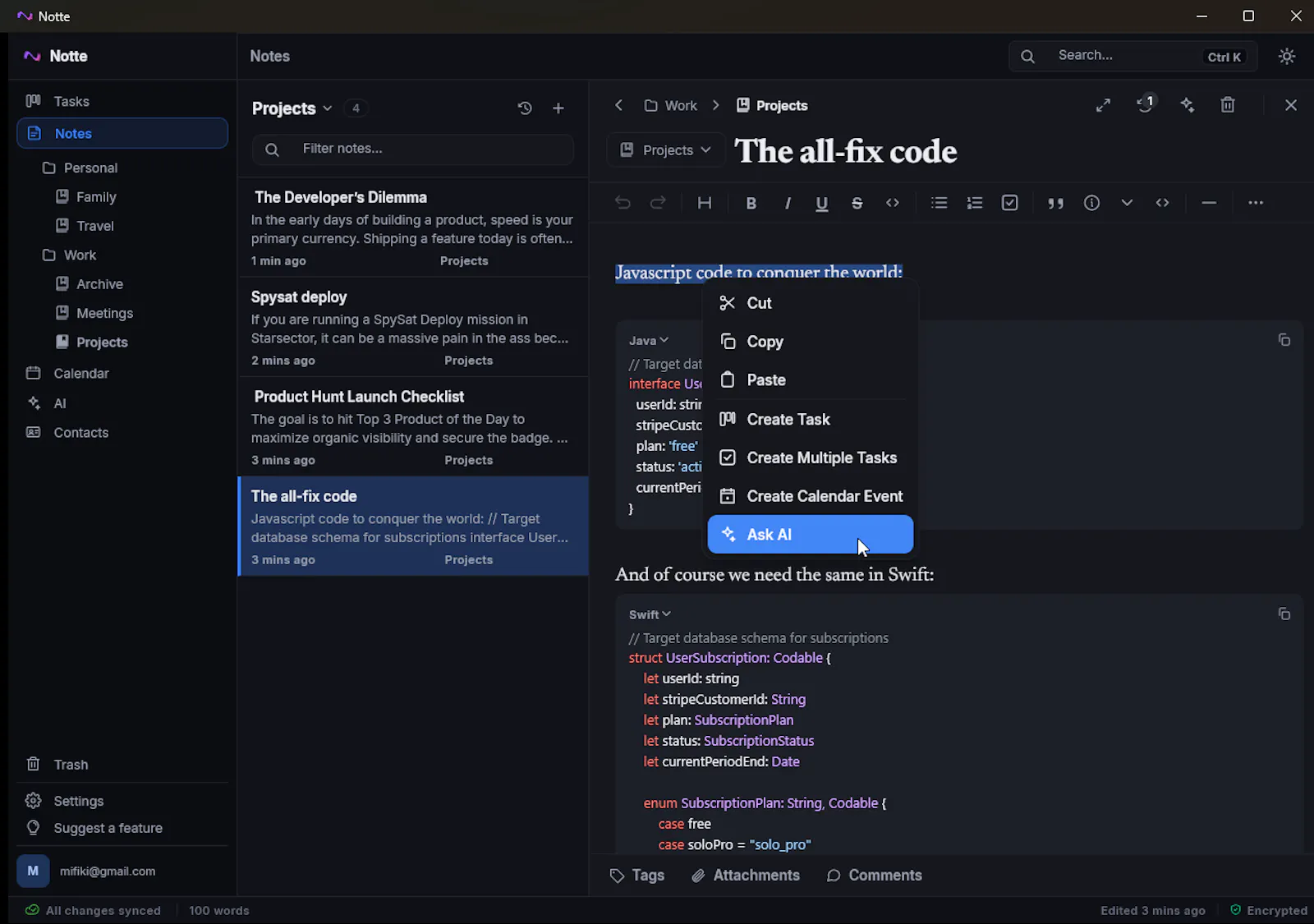Open Calendar in the sidebar
Viewport: 1314px width, 924px height.
pyautogui.click(x=122, y=374)
